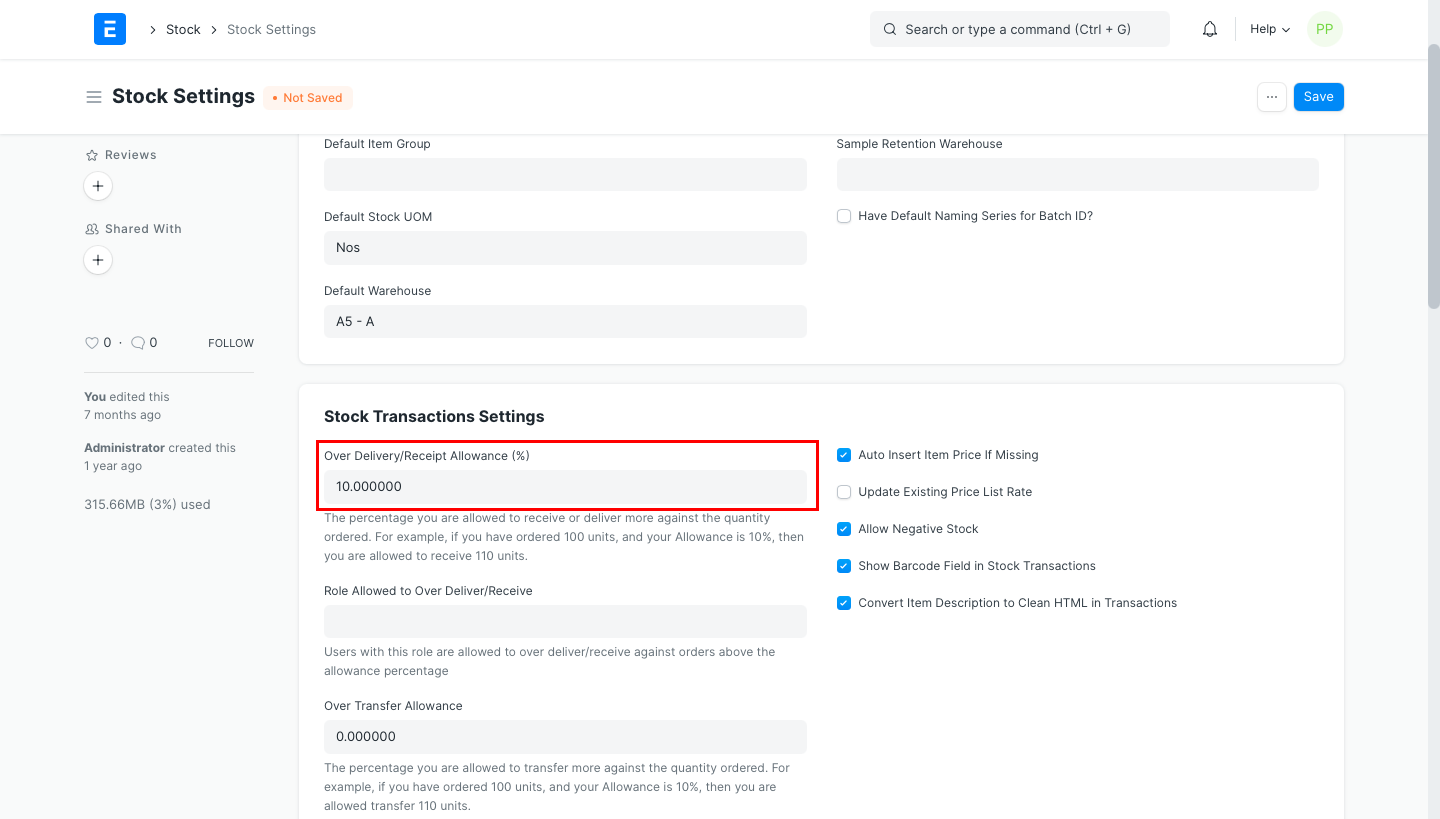Click the Save button
The height and width of the screenshot is (819, 1440).
[1318, 97]
